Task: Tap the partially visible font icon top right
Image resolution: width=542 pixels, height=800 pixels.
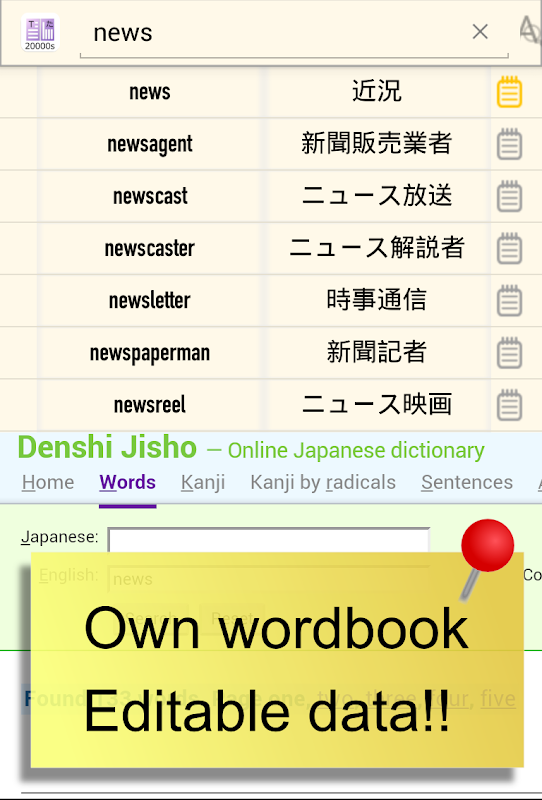Action: [x=531, y=31]
